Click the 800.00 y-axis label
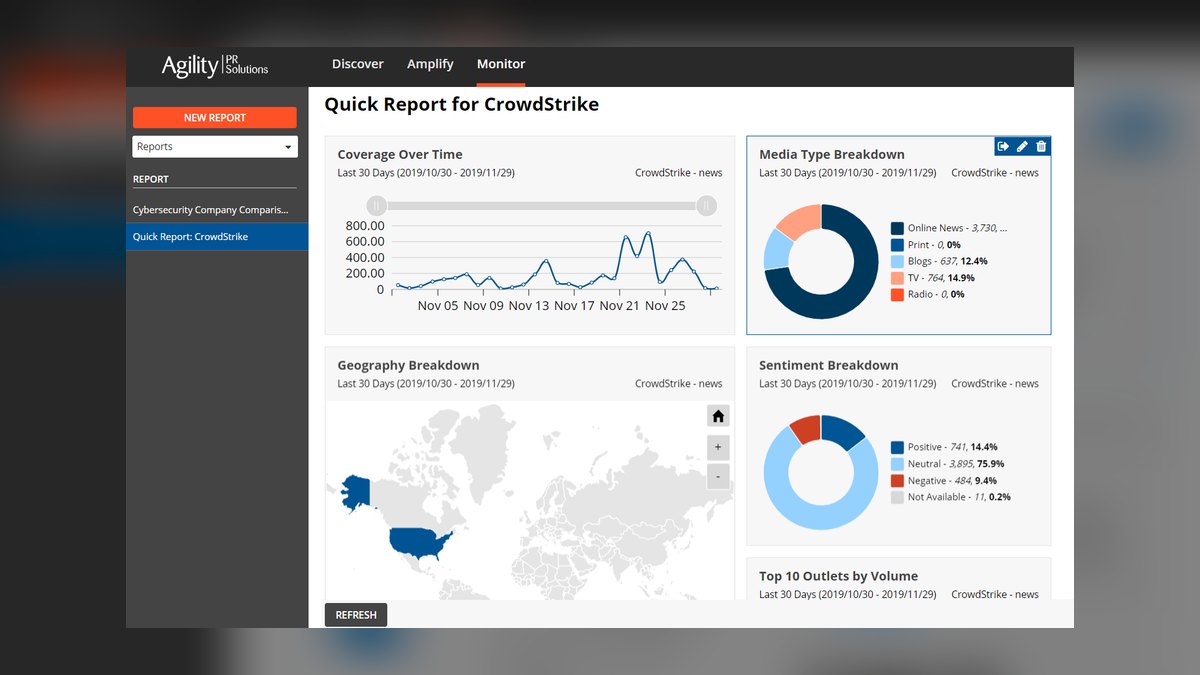The height and width of the screenshot is (675, 1200). (x=365, y=225)
